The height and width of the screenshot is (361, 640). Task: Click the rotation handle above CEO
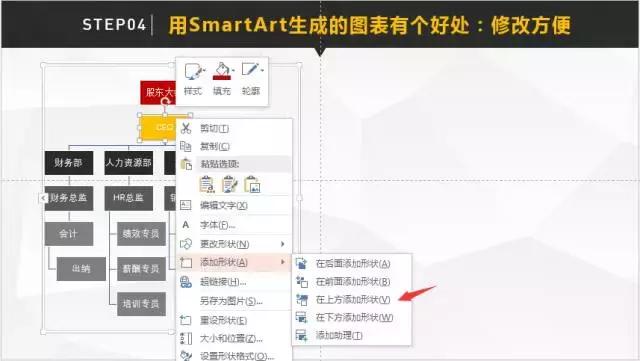[x=165, y=102]
